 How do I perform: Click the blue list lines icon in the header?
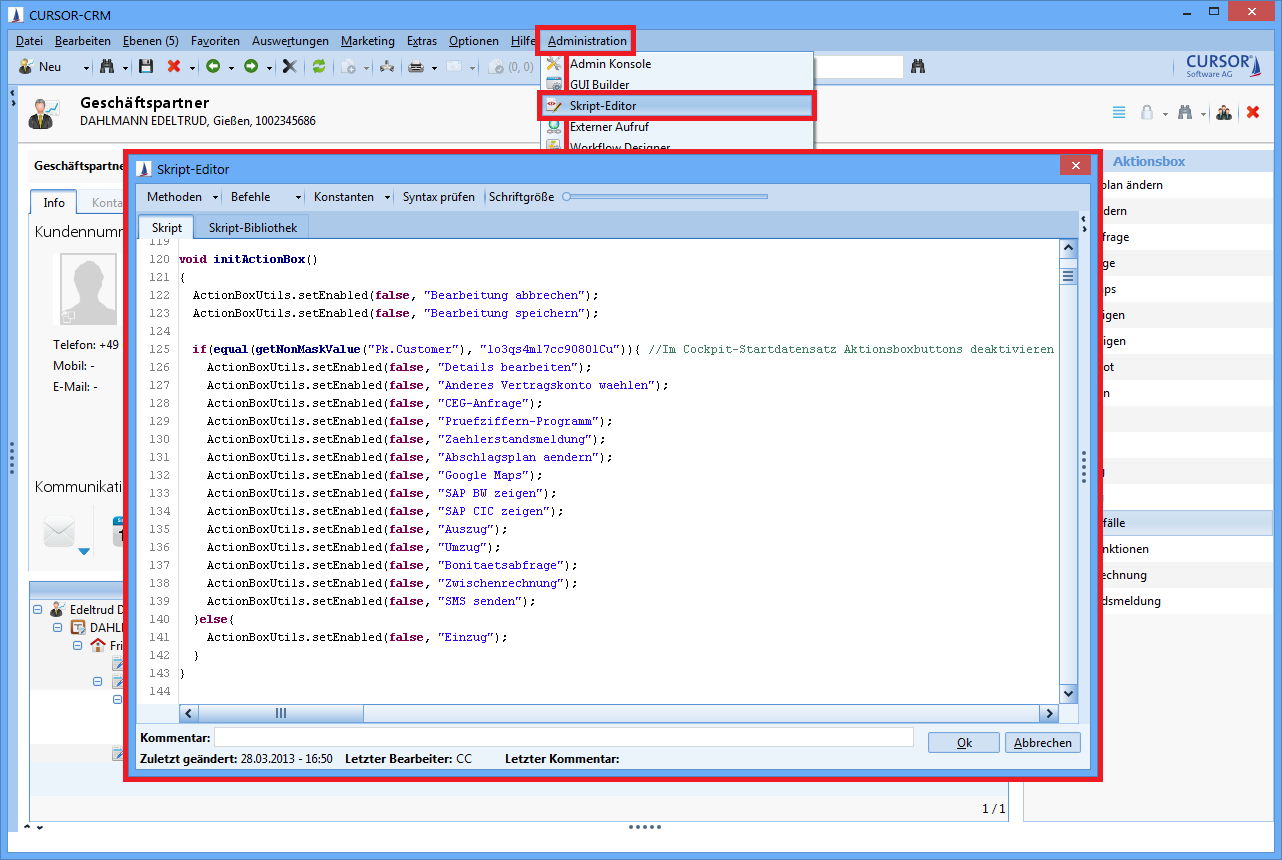[x=1119, y=113]
